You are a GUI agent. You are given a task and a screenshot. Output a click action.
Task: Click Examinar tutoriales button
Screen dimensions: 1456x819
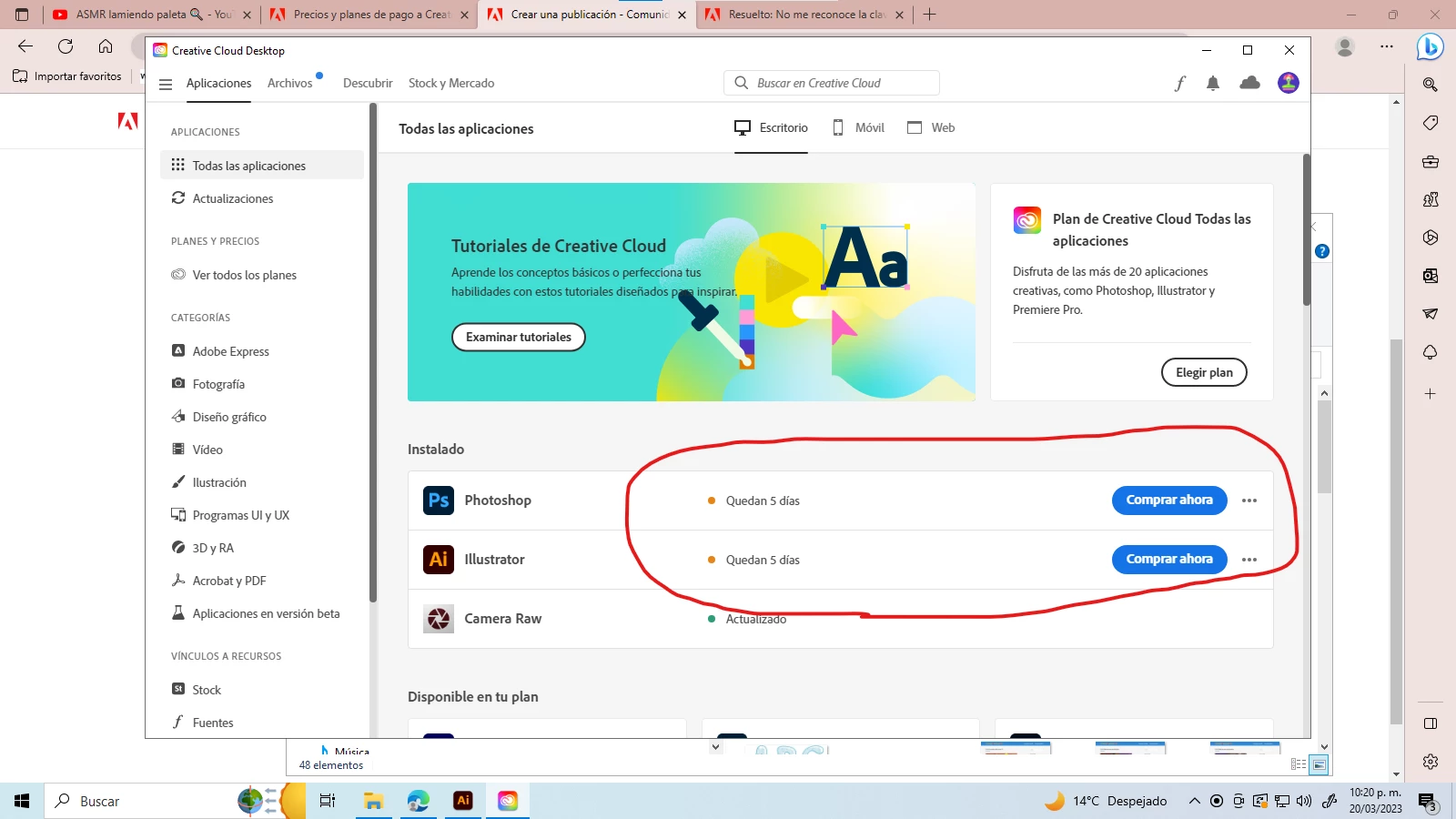(x=519, y=337)
